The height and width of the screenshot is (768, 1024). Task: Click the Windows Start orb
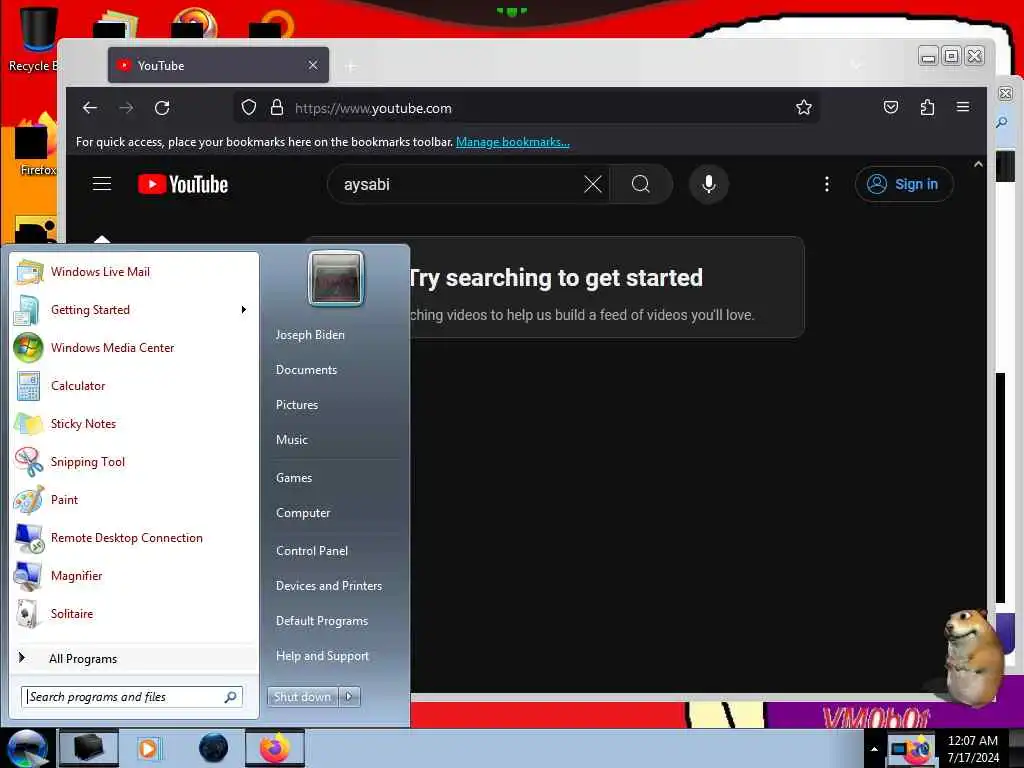point(27,748)
